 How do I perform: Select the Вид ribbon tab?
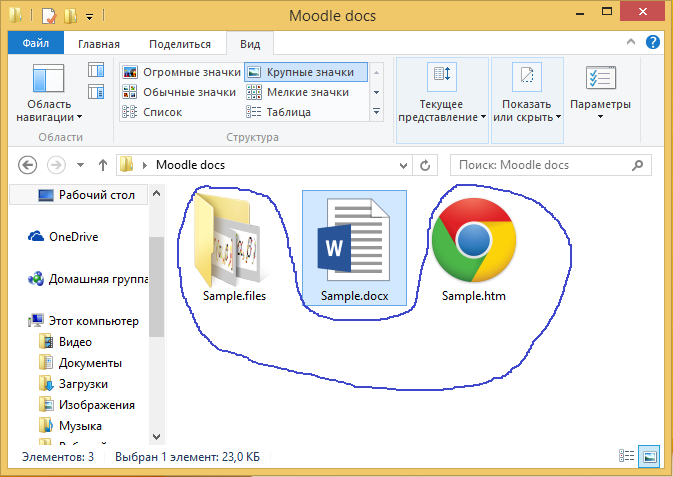(250, 44)
